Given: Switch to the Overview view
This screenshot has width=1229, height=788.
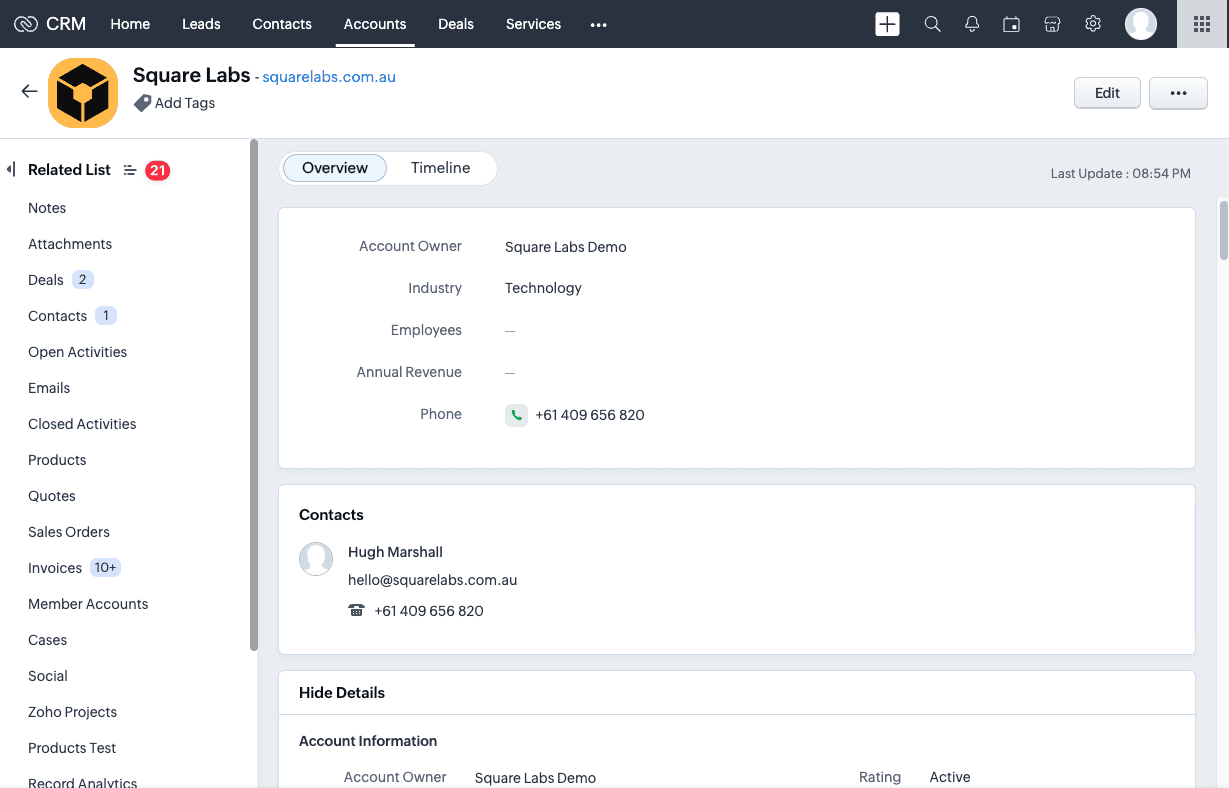Looking at the screenshot, I should point(335,168).
